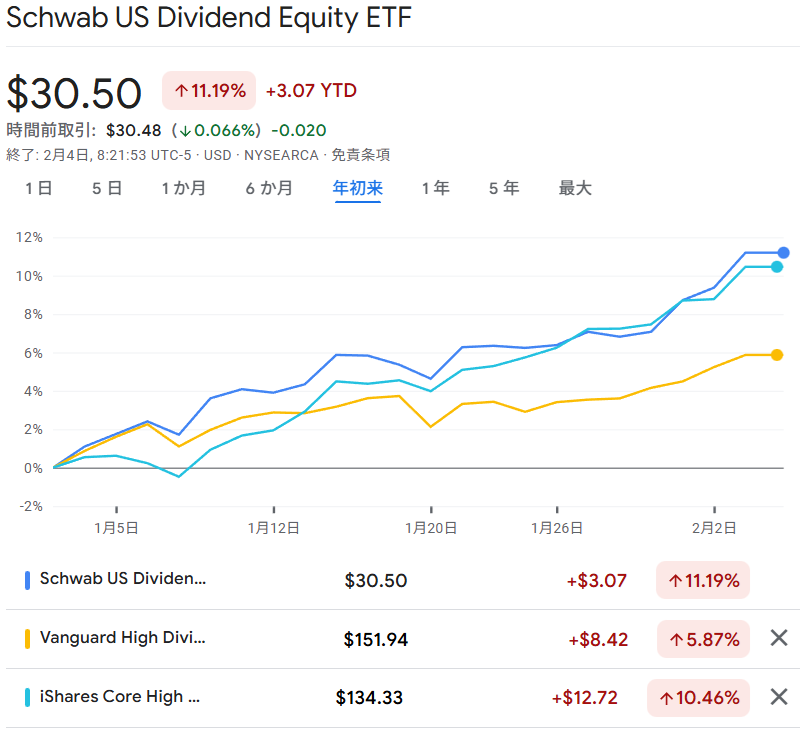Open the Vanguard High Divi… row
Screen dimensions: 800x730
[x=122, y=638]
